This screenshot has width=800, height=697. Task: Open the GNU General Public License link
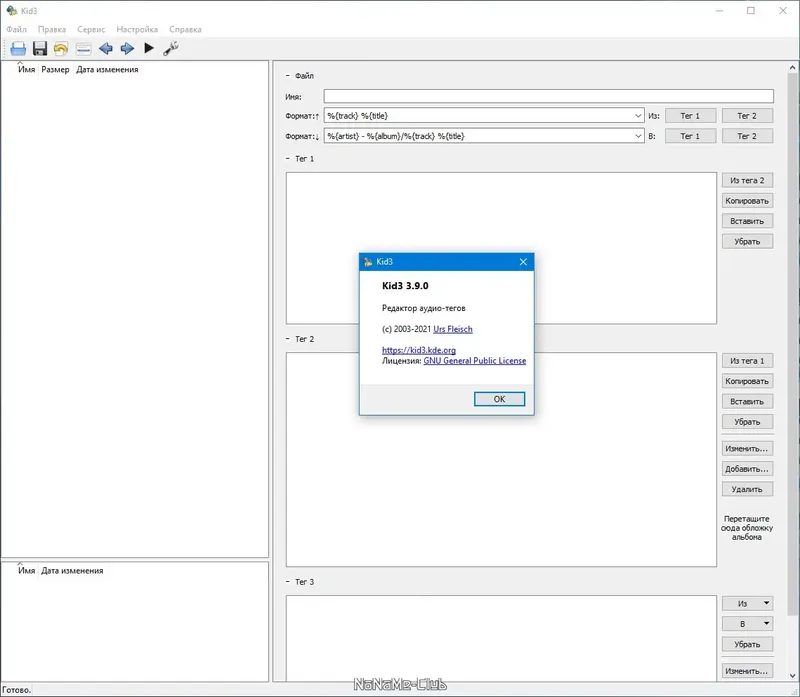click(x=474, y=361)
